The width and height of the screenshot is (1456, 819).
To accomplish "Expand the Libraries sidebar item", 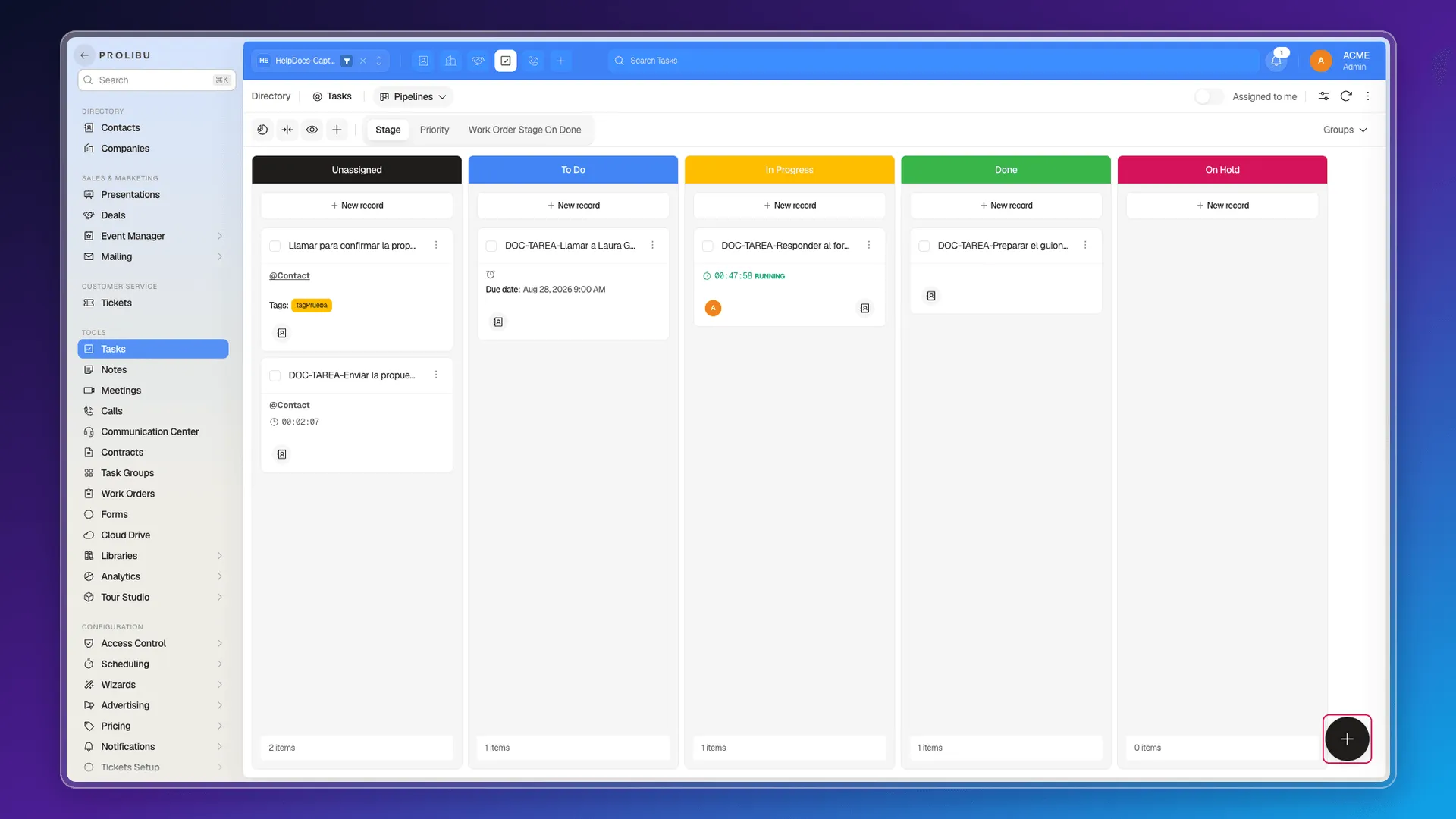I will (x=220, y=556).
